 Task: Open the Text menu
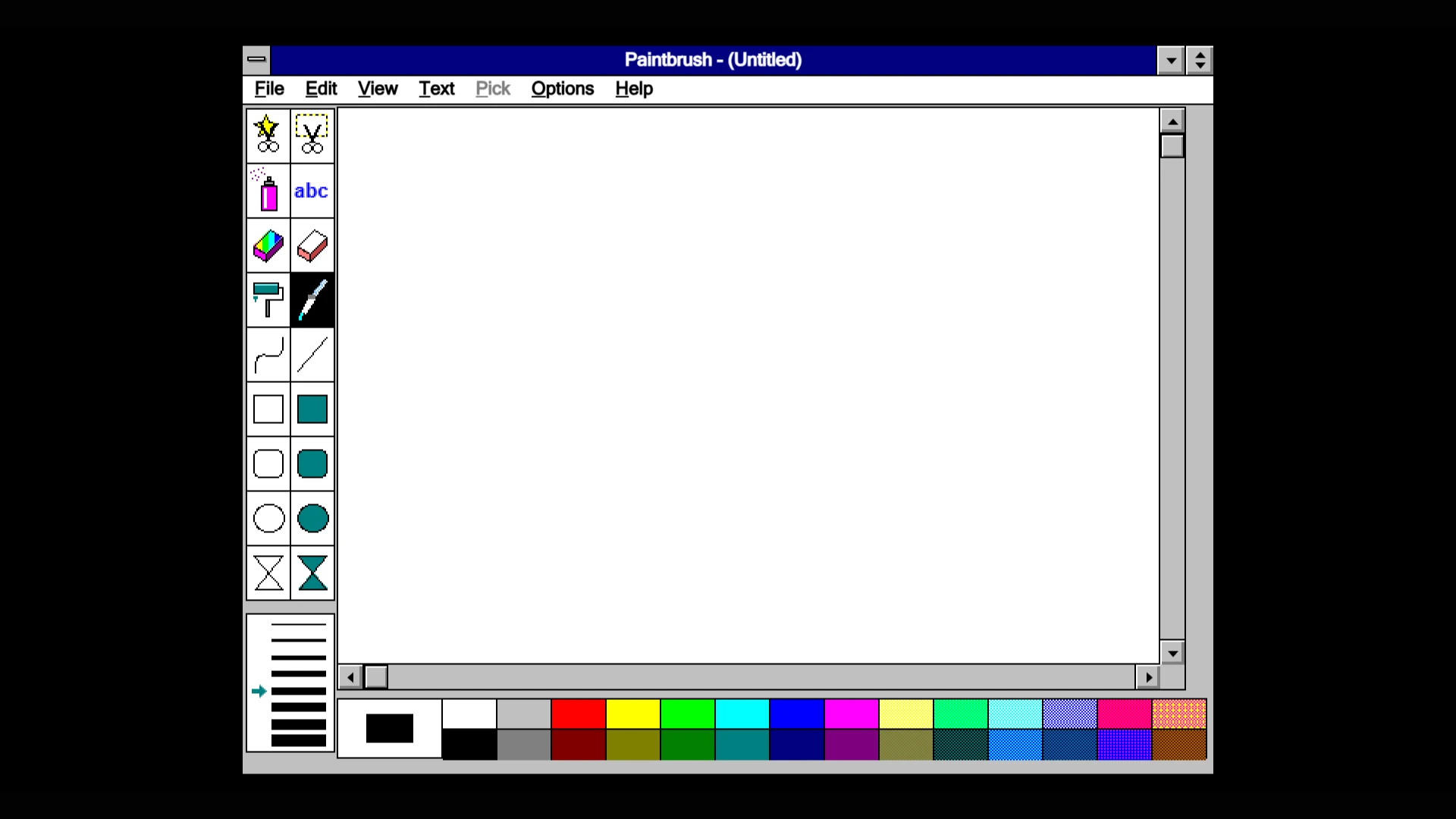[437, 89]
